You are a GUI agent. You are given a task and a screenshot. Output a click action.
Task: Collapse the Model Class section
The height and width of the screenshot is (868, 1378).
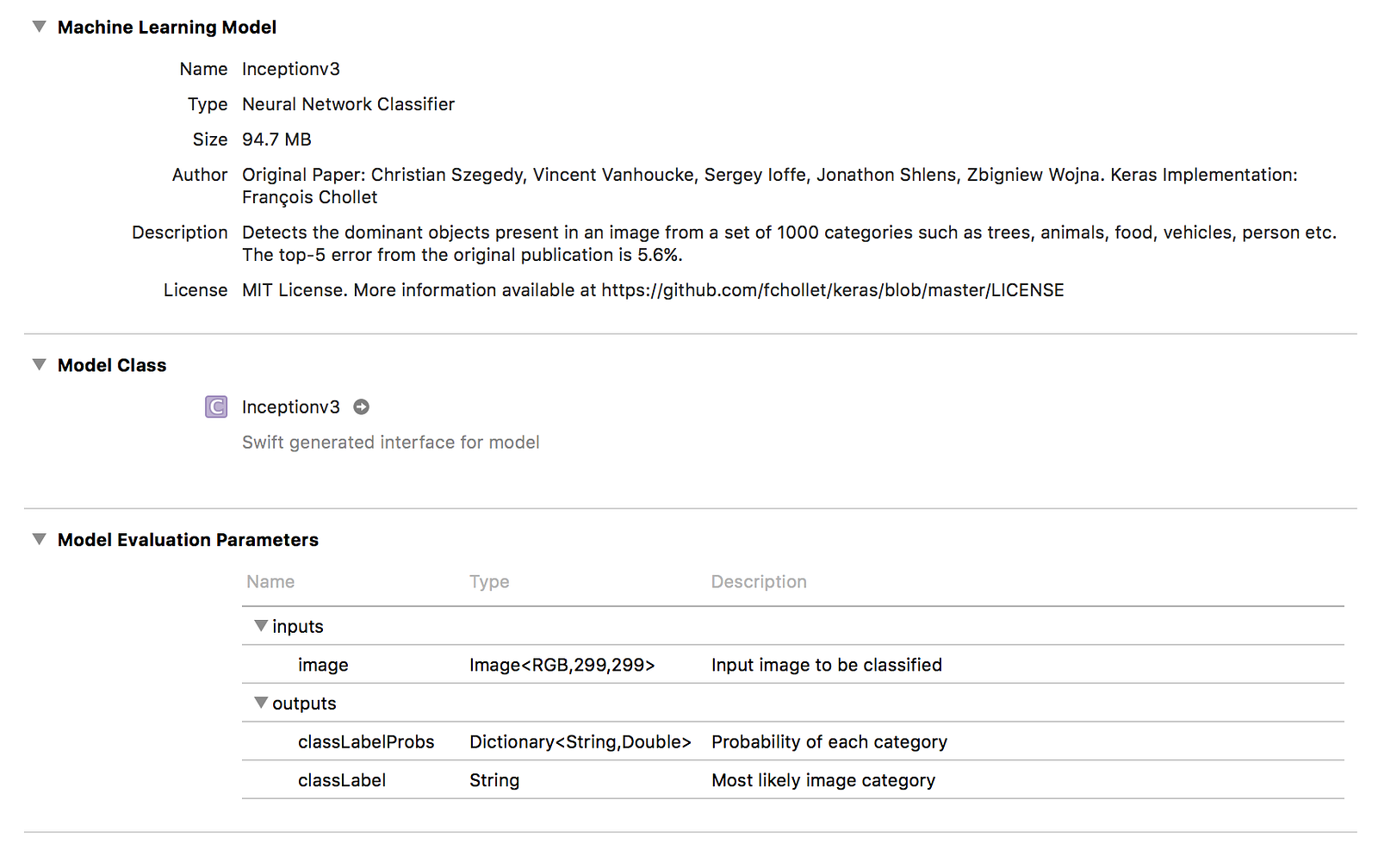39,365
